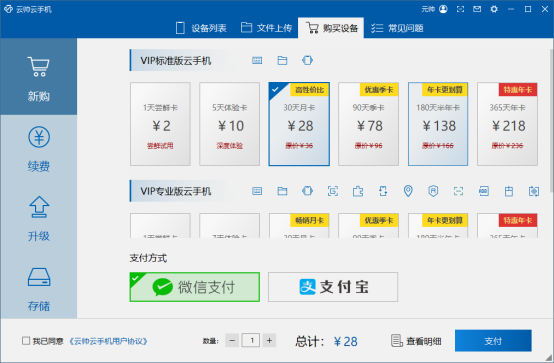Click the blue 支付 pay button
Screen dimensions: 554x363
coord(493,341)
